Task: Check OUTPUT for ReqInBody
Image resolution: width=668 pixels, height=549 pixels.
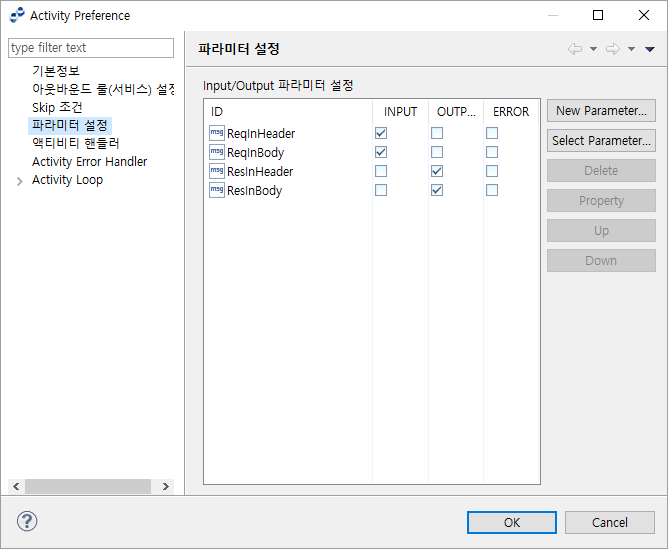Action: [x=437, y=152]
